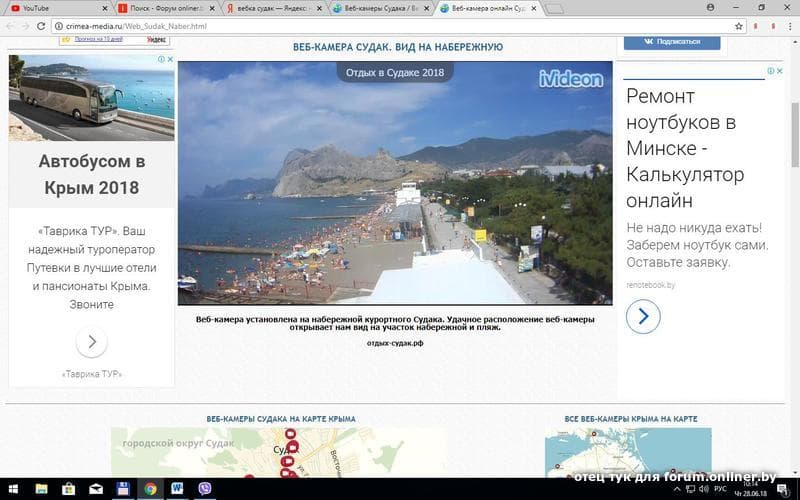Click the Отдых в Судаке 2018 label
This screenshot has width=800, height=500.
point(395,72)
